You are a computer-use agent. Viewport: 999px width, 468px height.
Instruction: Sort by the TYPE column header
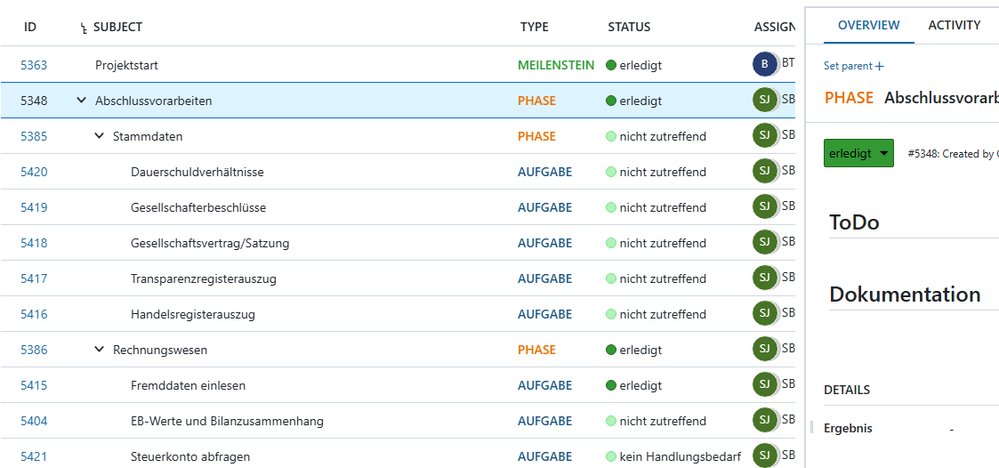pyautogui.click(x=534, y=27)
